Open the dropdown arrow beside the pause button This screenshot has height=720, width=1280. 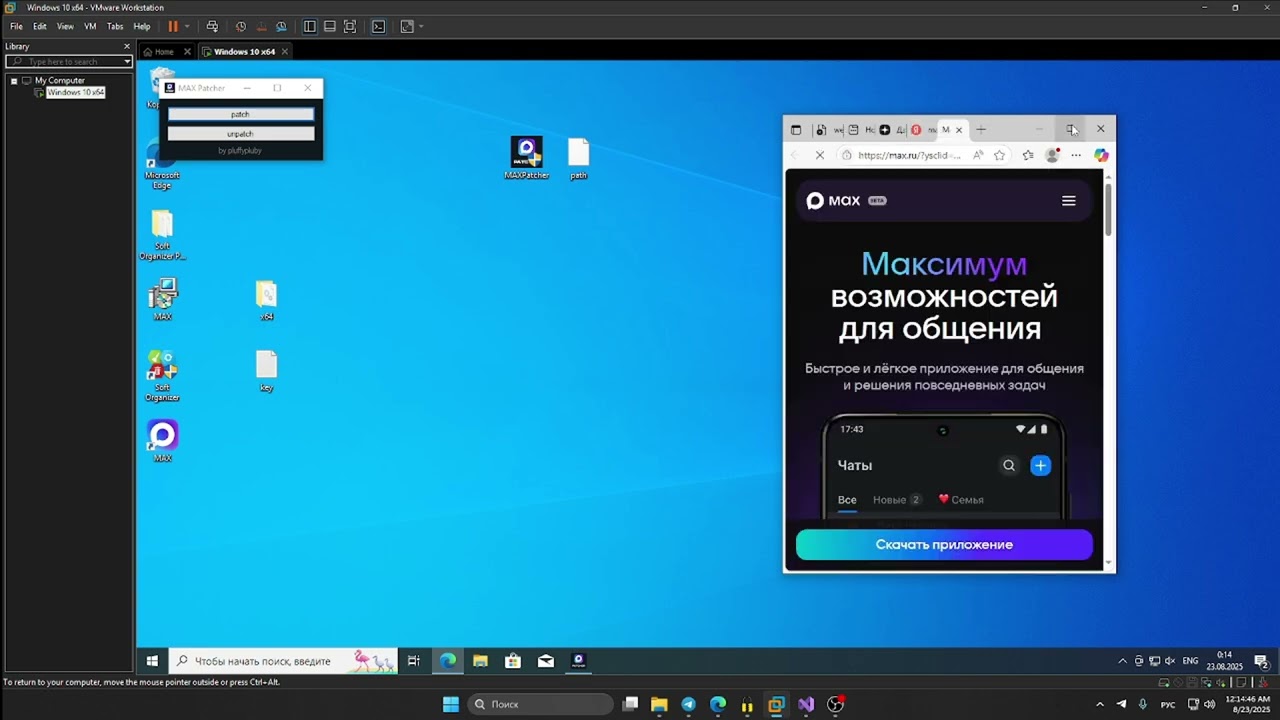(187, 27)
